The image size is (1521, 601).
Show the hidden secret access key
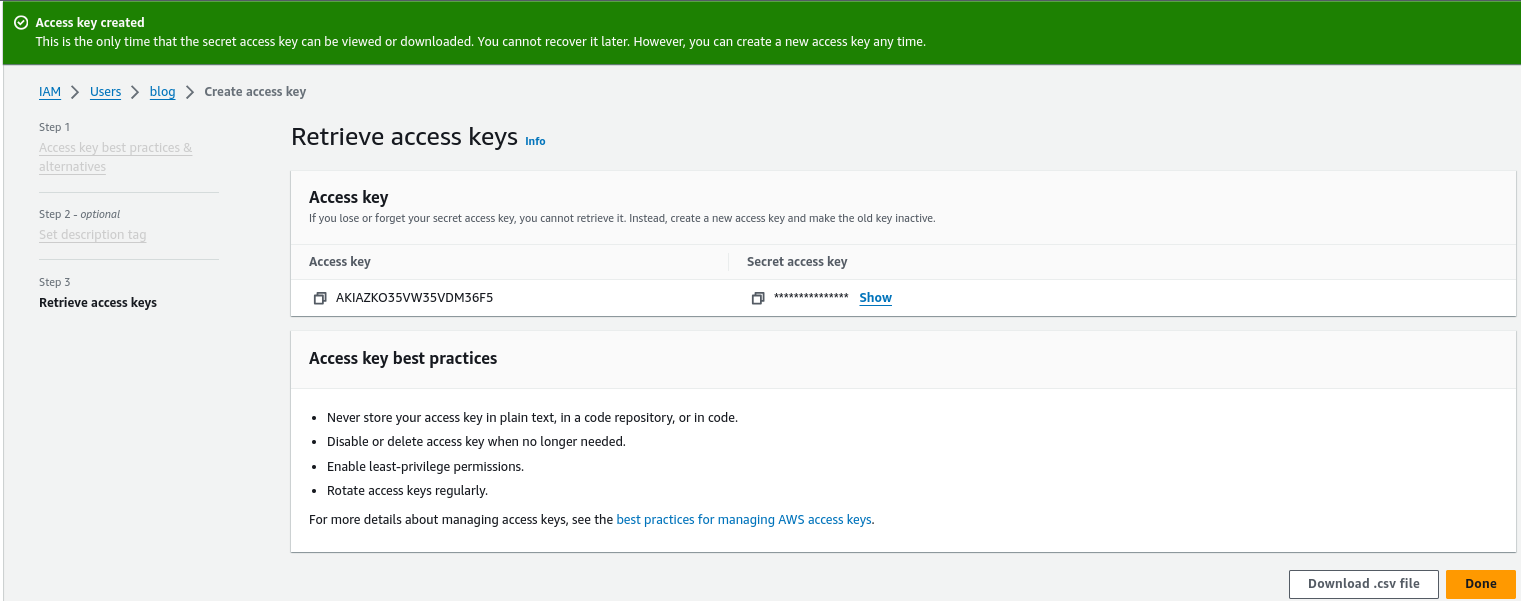pyautogui.click(x=875, y=298)
